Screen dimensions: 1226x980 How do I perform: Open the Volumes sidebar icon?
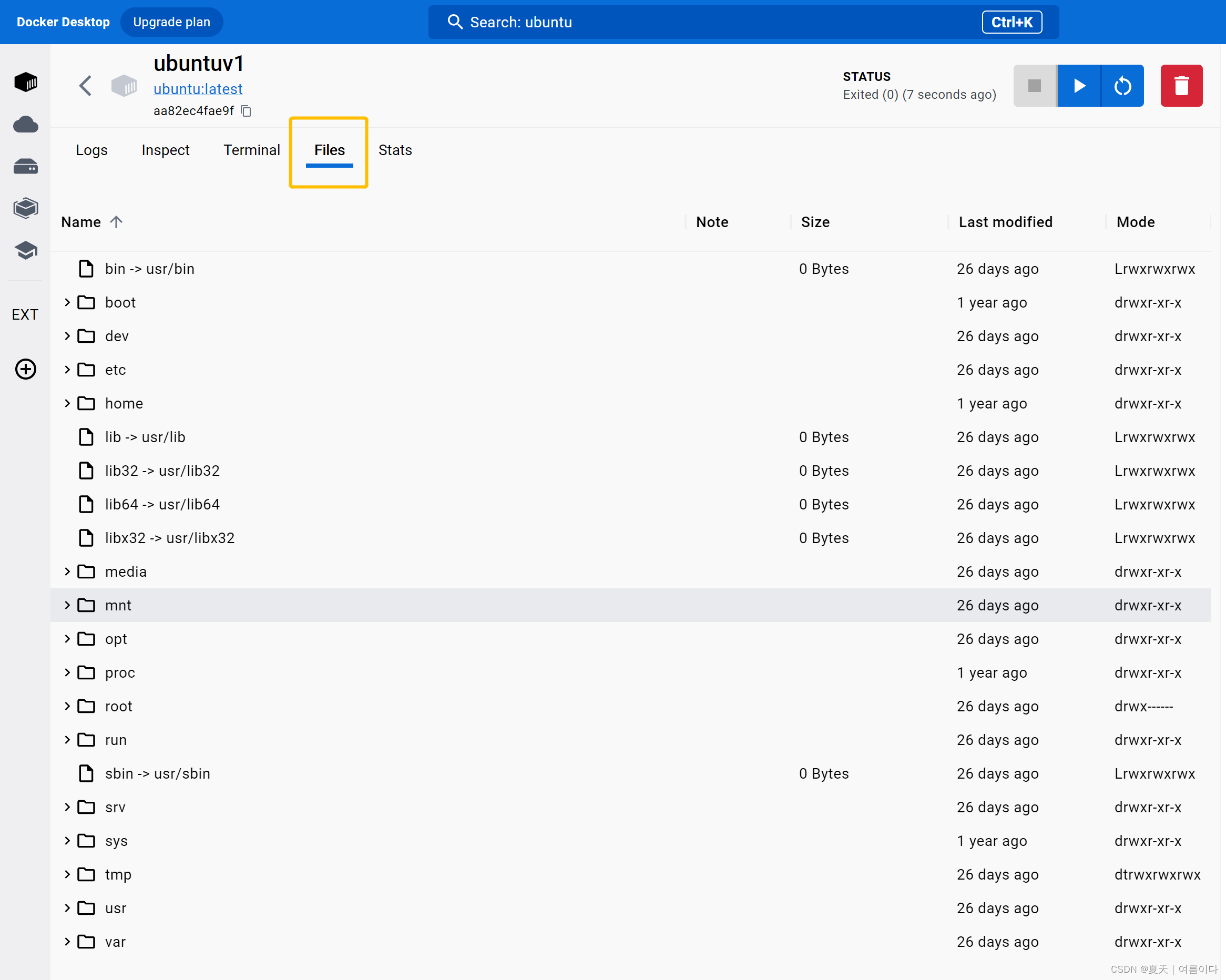coord(26,166)
